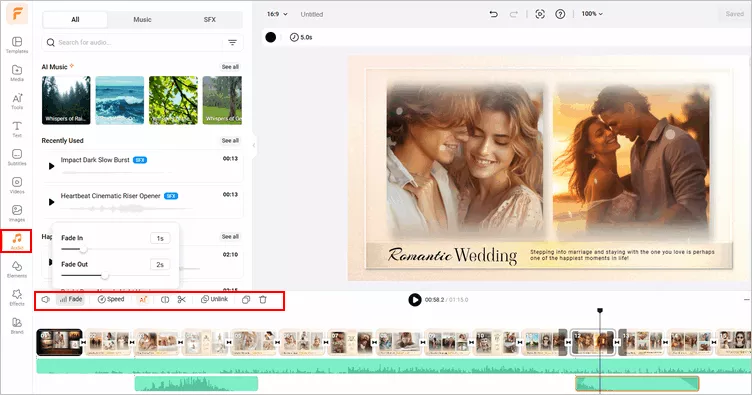Open the Text sidebar panel
Screen dimensions: 752x395
pos(17,129)
